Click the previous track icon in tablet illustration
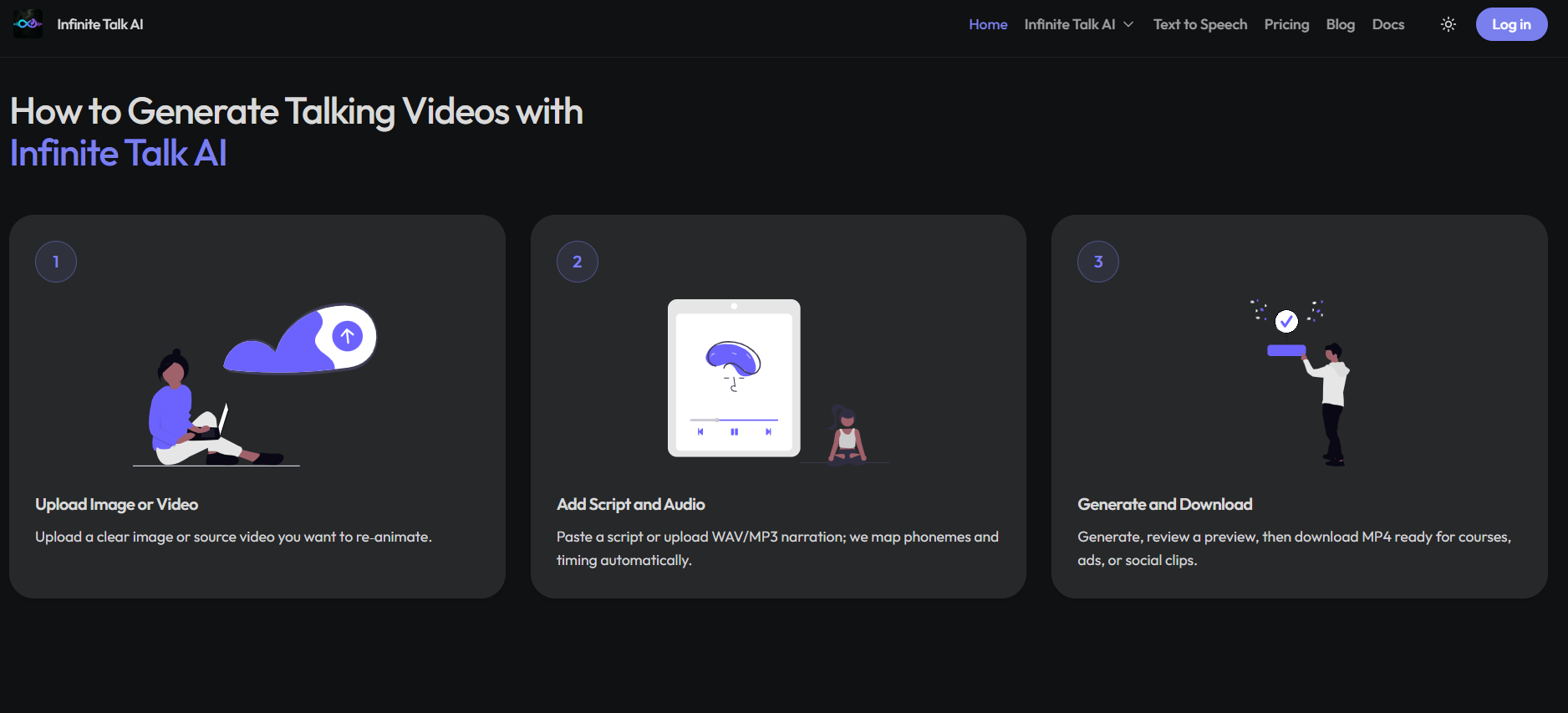Screen dimensions: 1568x713 [x=700, y=432]
